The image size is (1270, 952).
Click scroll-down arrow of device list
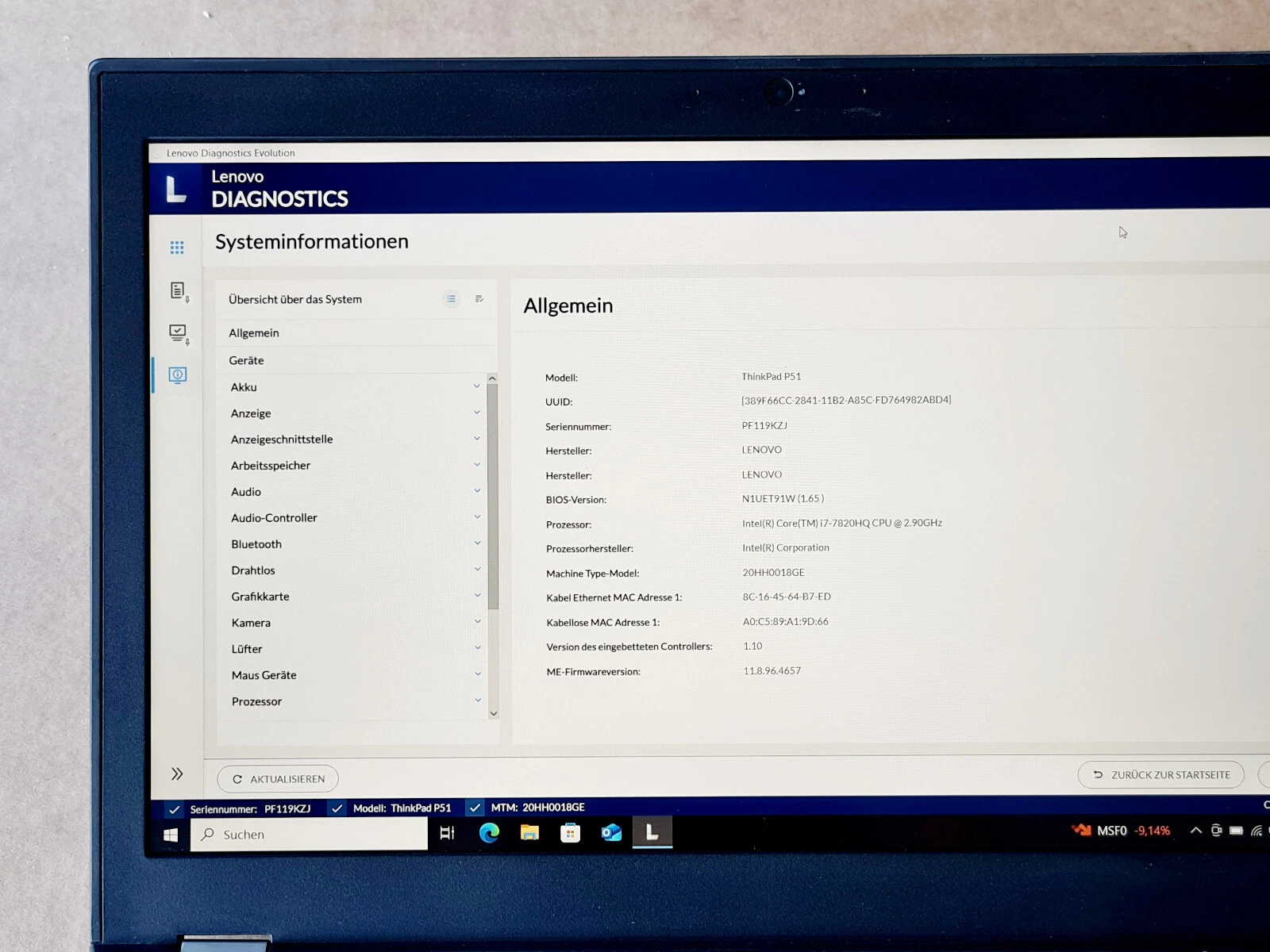point(494,714)
